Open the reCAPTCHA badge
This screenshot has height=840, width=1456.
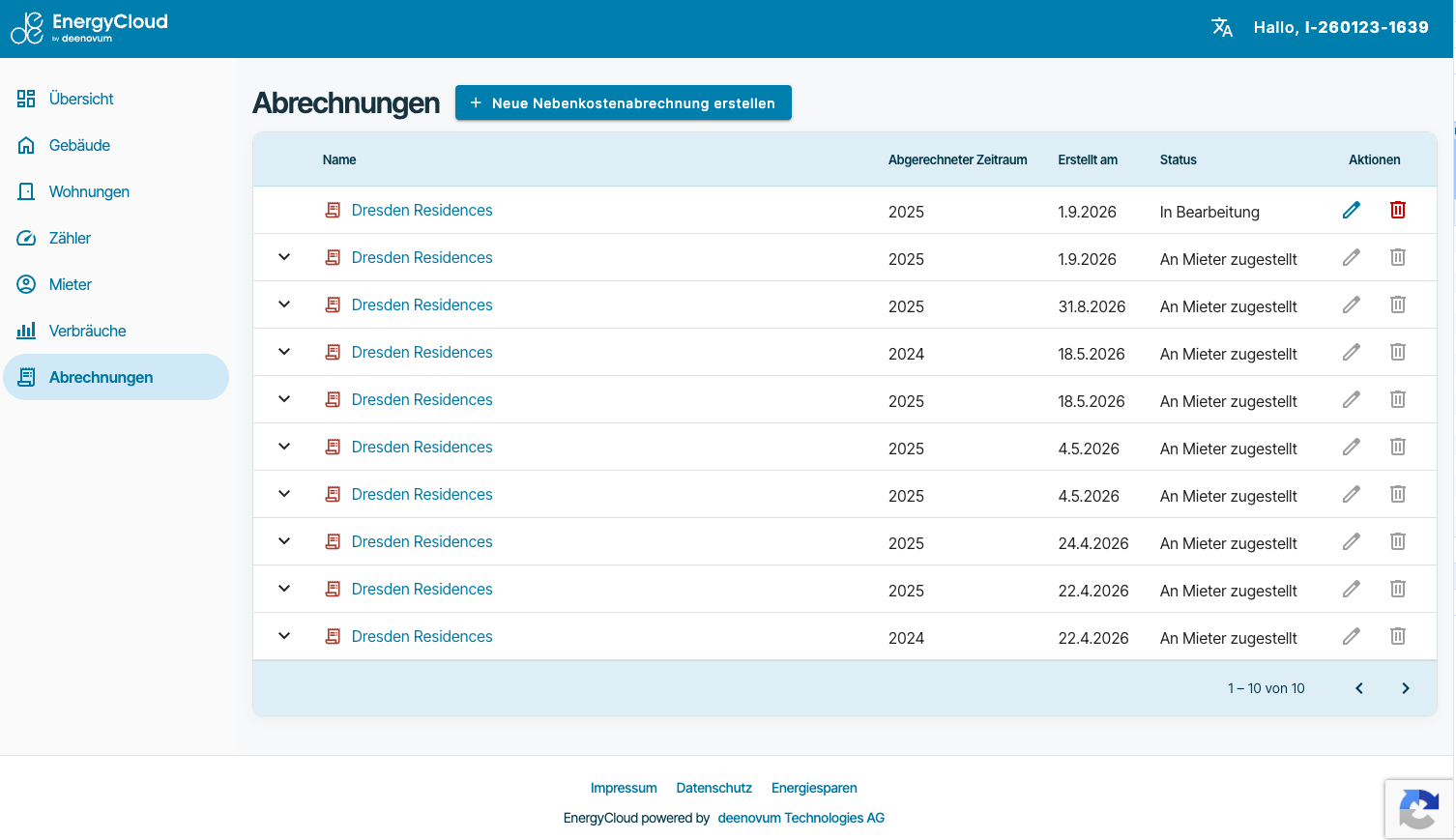click(1419, 809)
